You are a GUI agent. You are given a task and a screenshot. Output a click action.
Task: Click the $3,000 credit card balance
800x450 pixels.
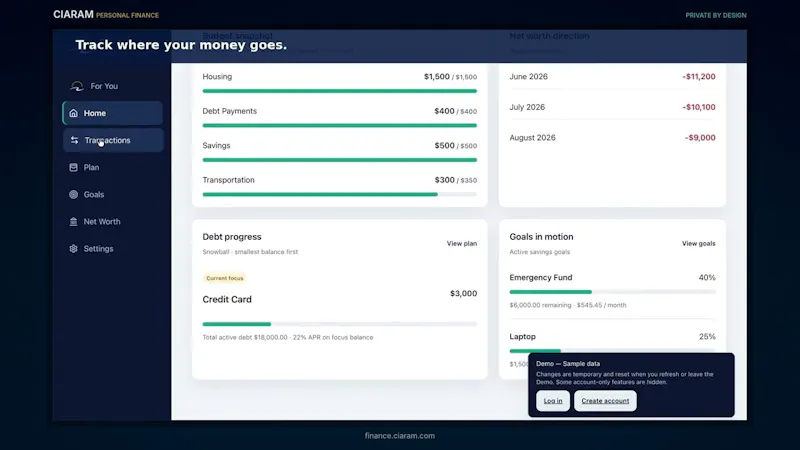point(463,293)
